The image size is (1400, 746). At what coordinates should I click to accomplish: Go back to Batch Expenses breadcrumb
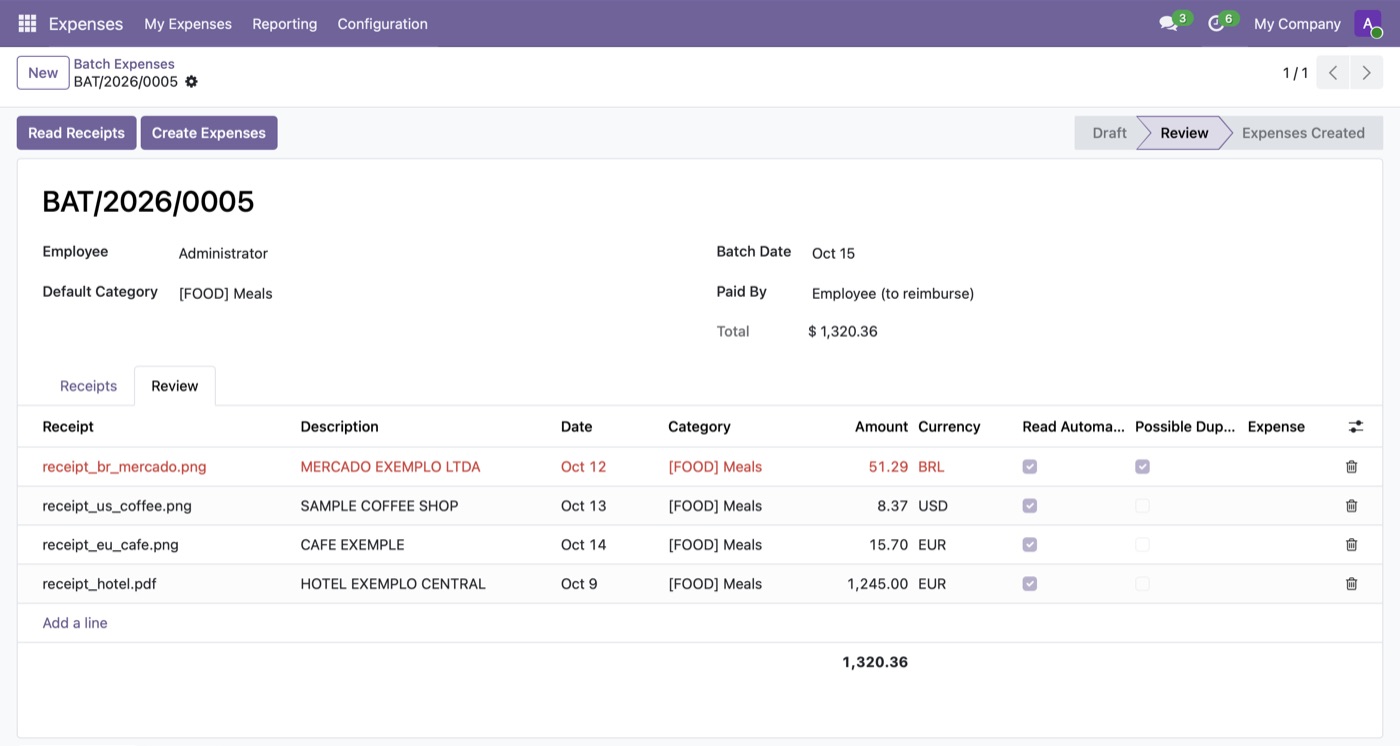pos(124,64)
